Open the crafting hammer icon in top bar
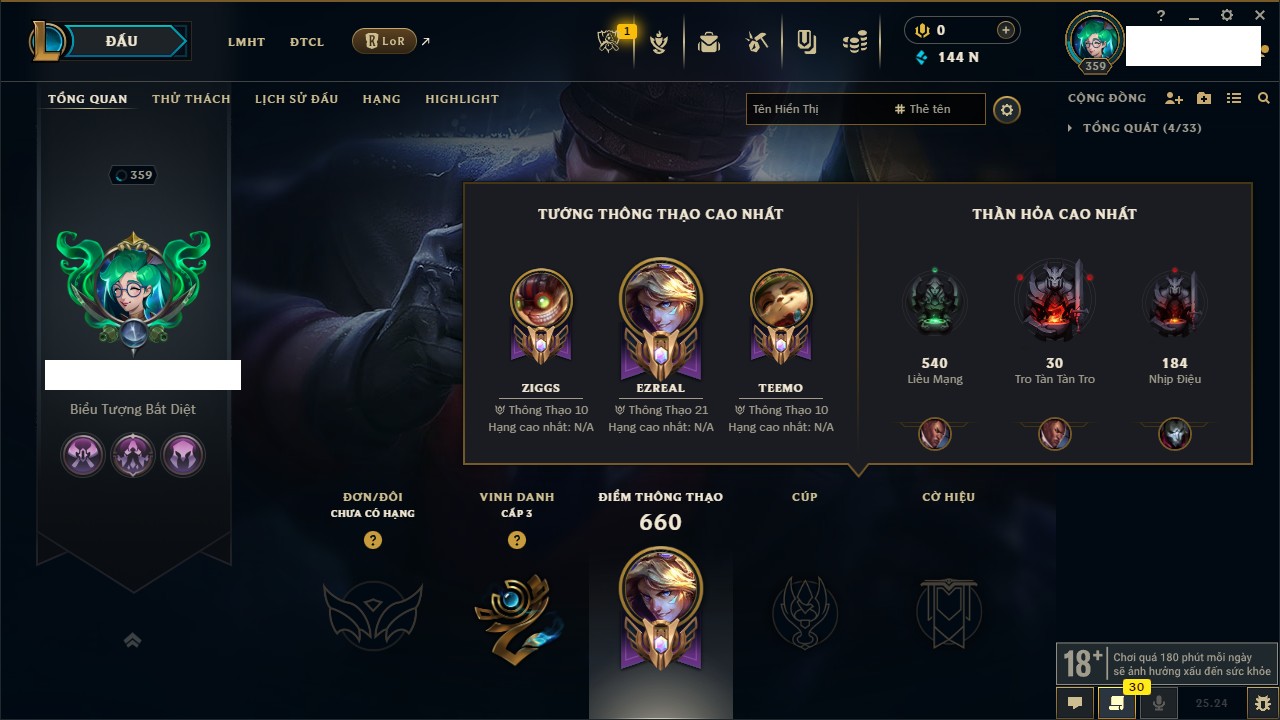This screenshot has width=1280, height=720. coord(757,42)
